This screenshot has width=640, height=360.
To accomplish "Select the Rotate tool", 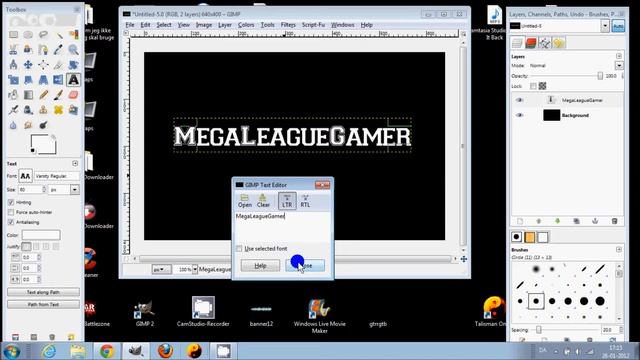I will click(x=73, y=64).
